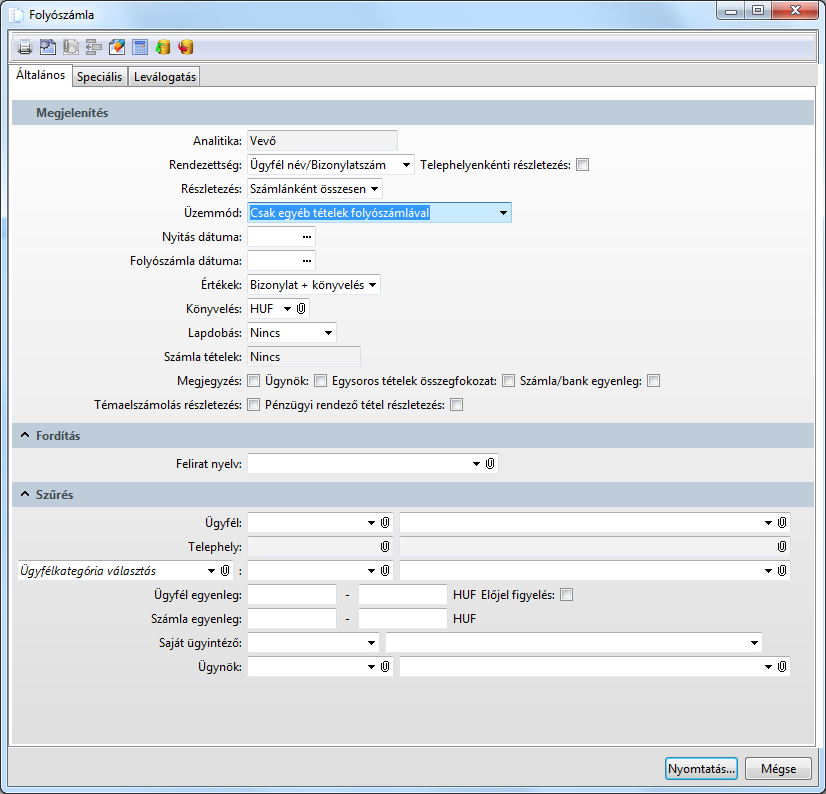Screen dimensions: 826x794
Task: Enable the Telephelyenkénti részletezés checkbox
Action: (x=582, y=165)
